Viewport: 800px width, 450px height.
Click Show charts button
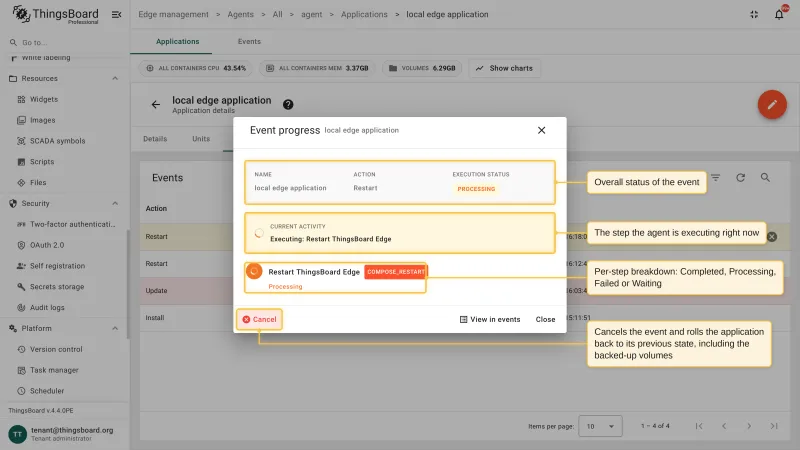click(x=505, y=68)
